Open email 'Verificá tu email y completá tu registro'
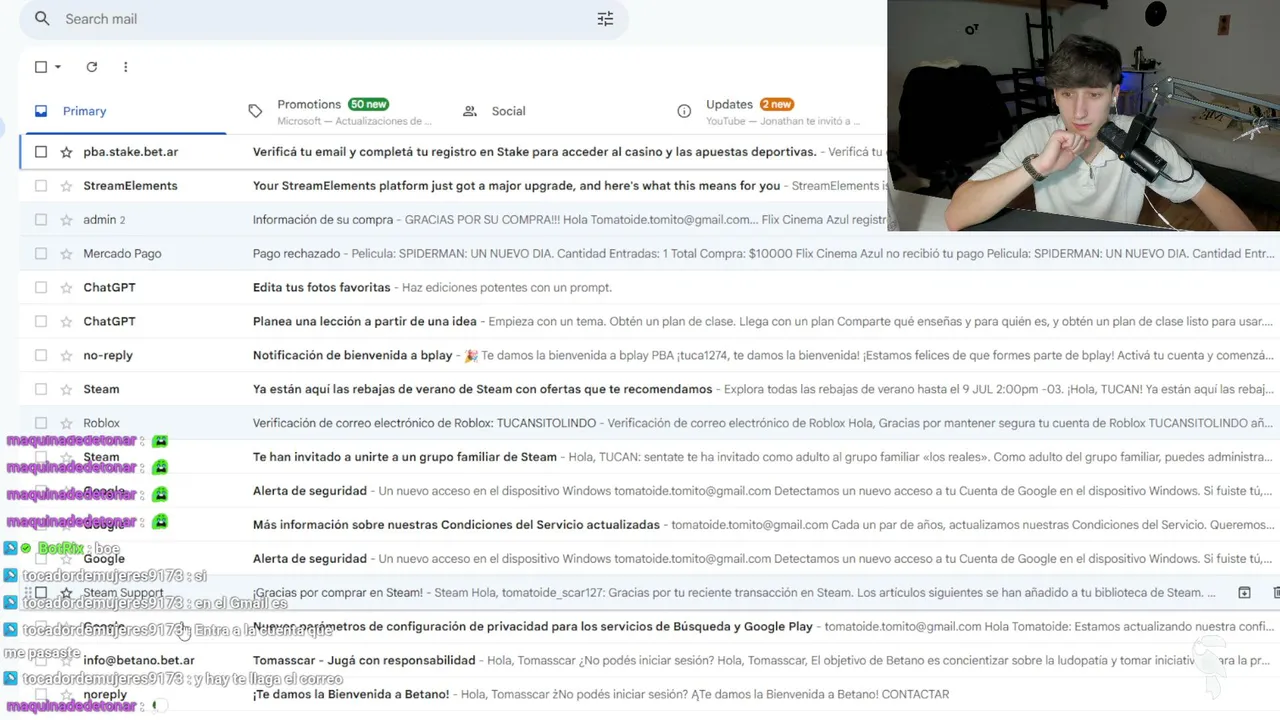The image size is (1280, 720). [534, 152]
